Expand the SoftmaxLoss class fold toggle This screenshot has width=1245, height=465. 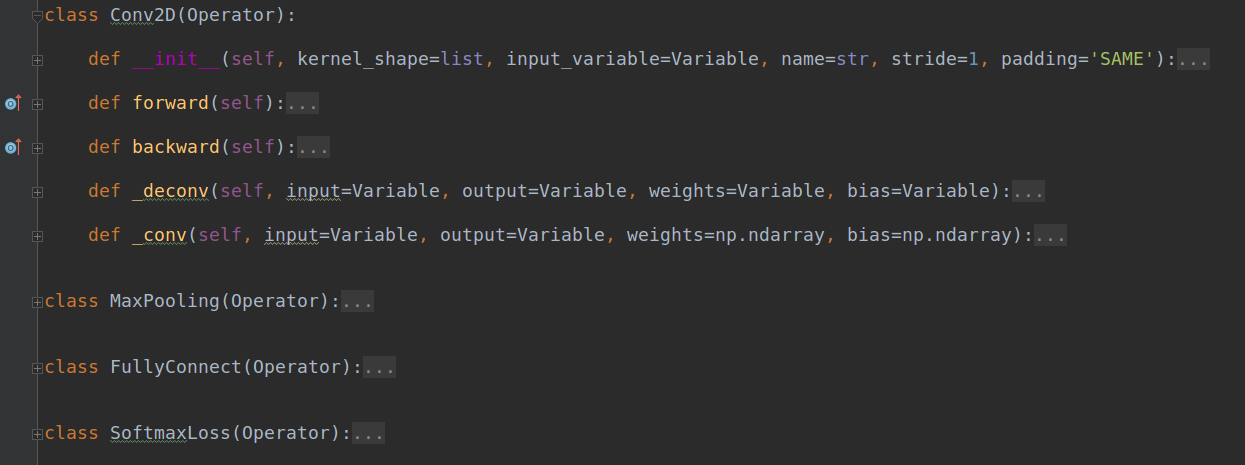(37, 433)
